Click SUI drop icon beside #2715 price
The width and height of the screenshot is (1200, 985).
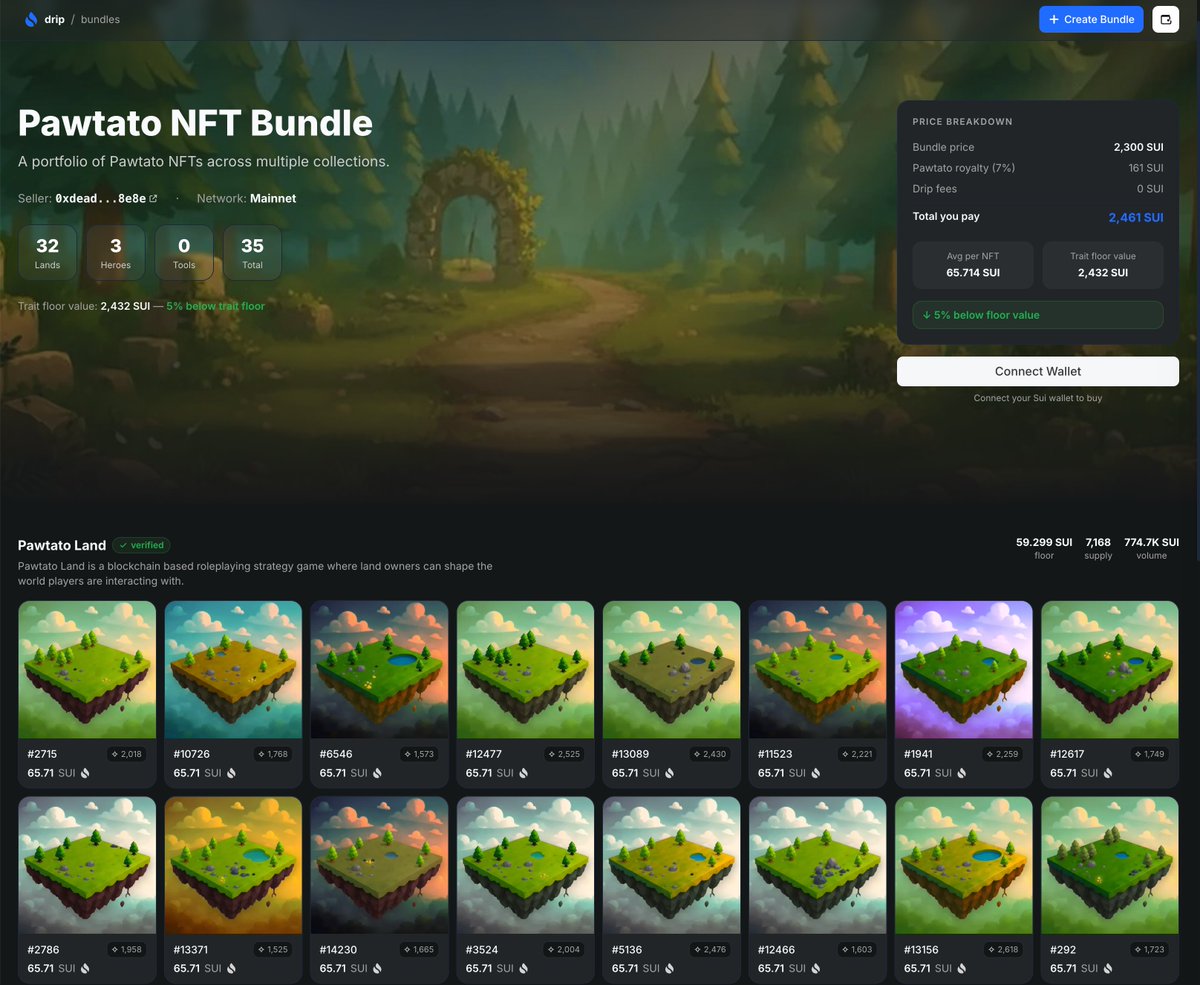tap(85, 773)
